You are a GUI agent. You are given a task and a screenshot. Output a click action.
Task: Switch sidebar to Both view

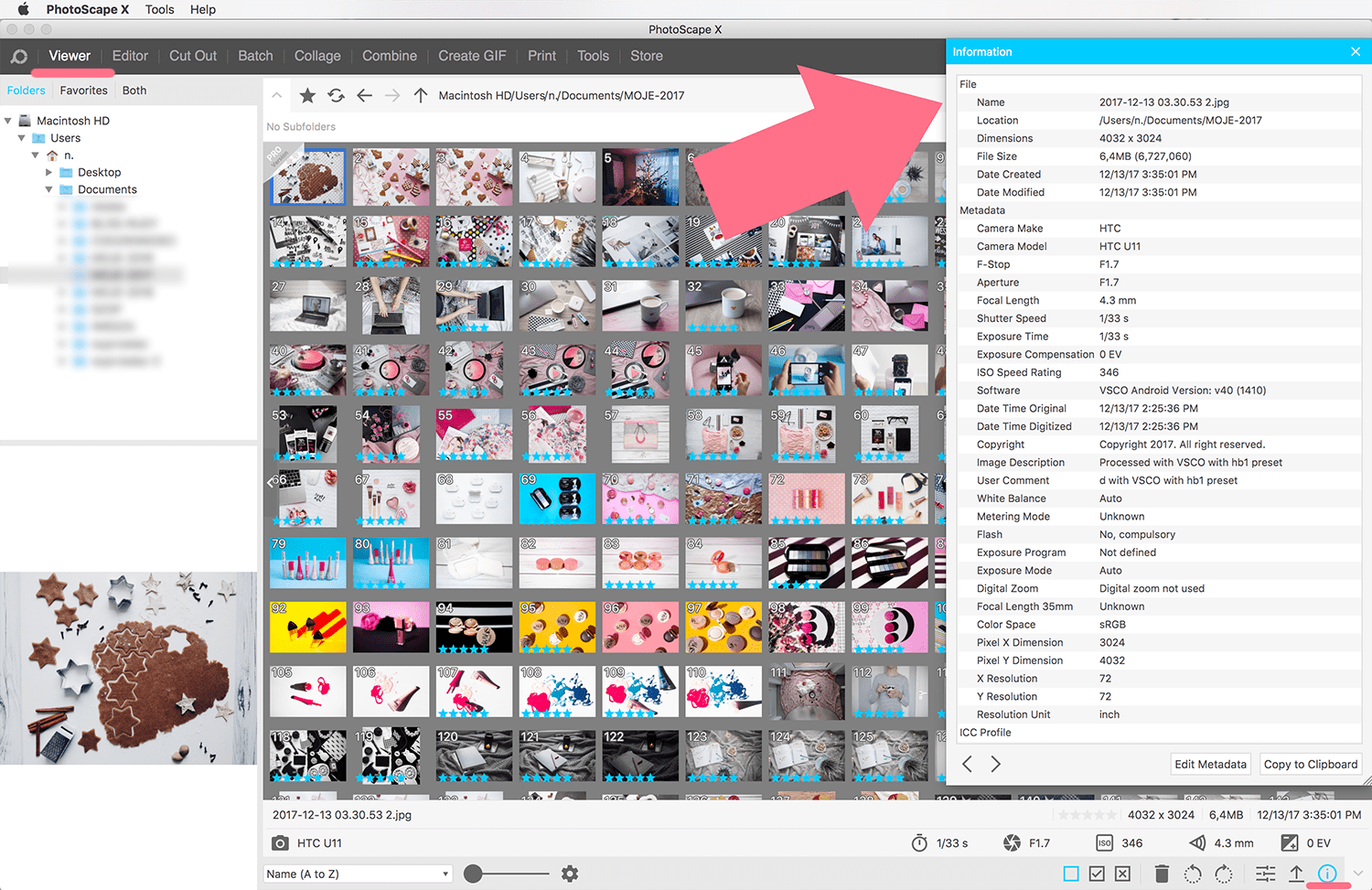tap(134, 91)
